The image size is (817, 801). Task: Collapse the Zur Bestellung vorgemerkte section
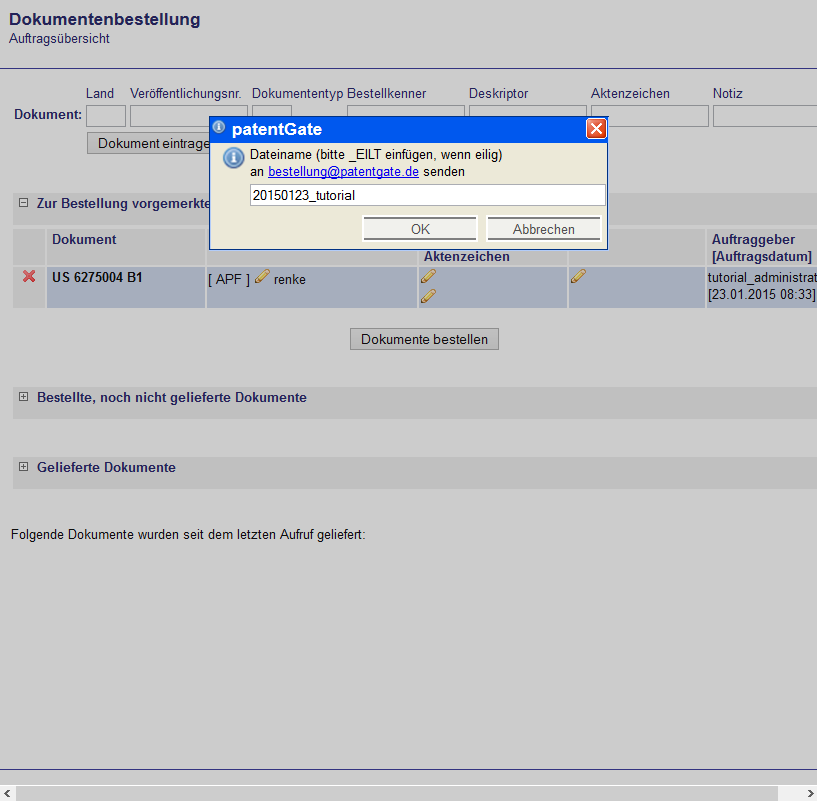tap(23, 203)
